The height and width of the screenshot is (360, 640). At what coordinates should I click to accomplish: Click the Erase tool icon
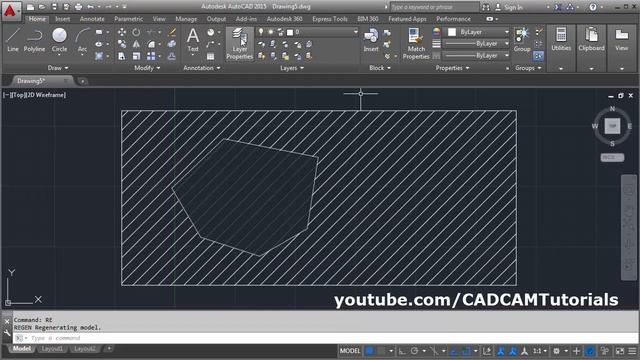(172, 32)
